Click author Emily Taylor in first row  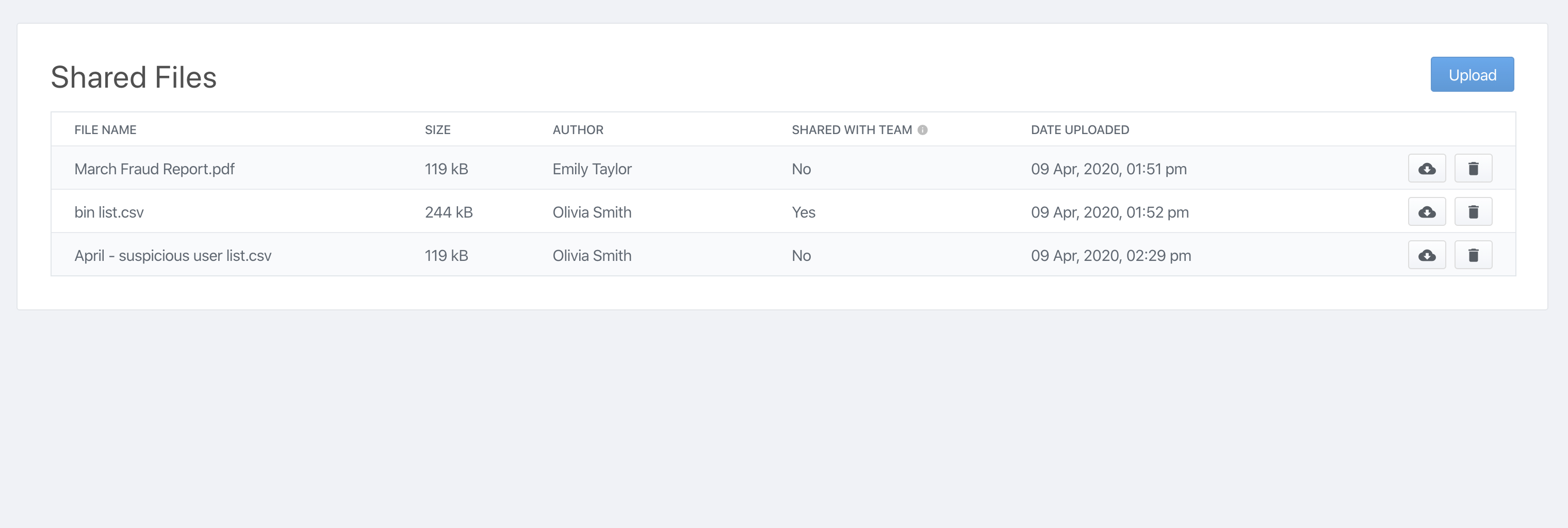pos(592,169)
